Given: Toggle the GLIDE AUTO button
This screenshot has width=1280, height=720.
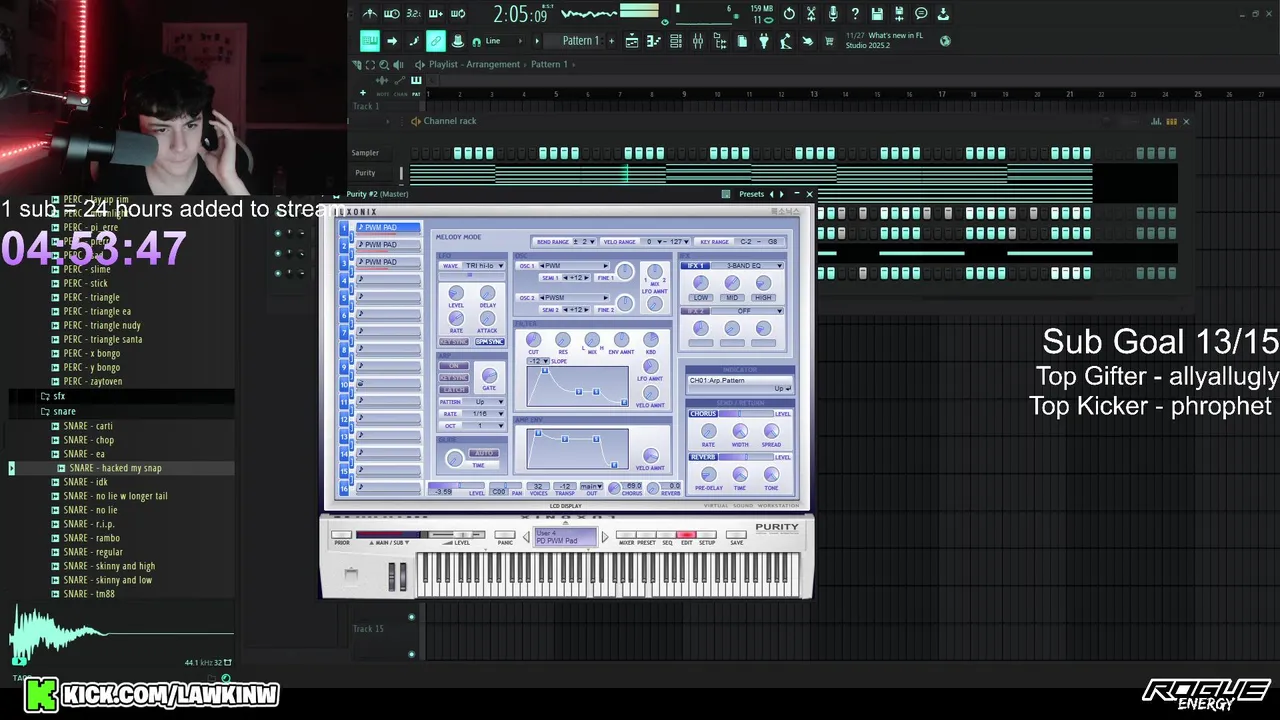Looking at the screenshot, I should 484,453.
